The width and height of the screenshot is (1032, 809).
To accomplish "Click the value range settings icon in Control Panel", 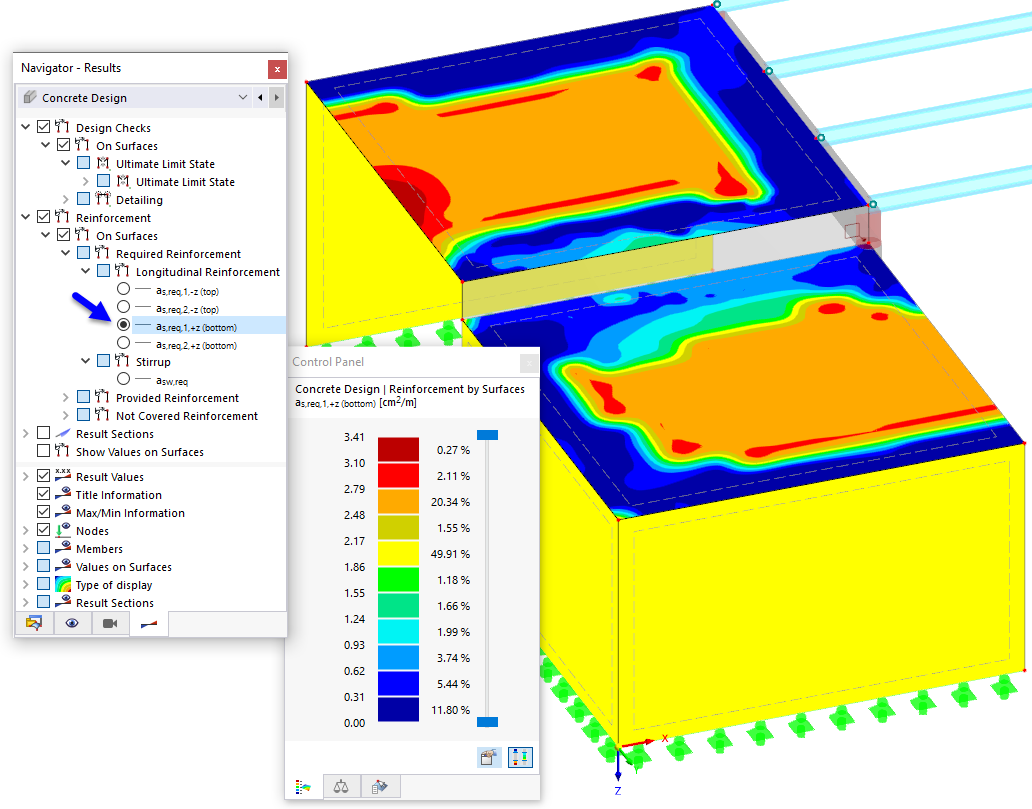I will coord(520,757).
